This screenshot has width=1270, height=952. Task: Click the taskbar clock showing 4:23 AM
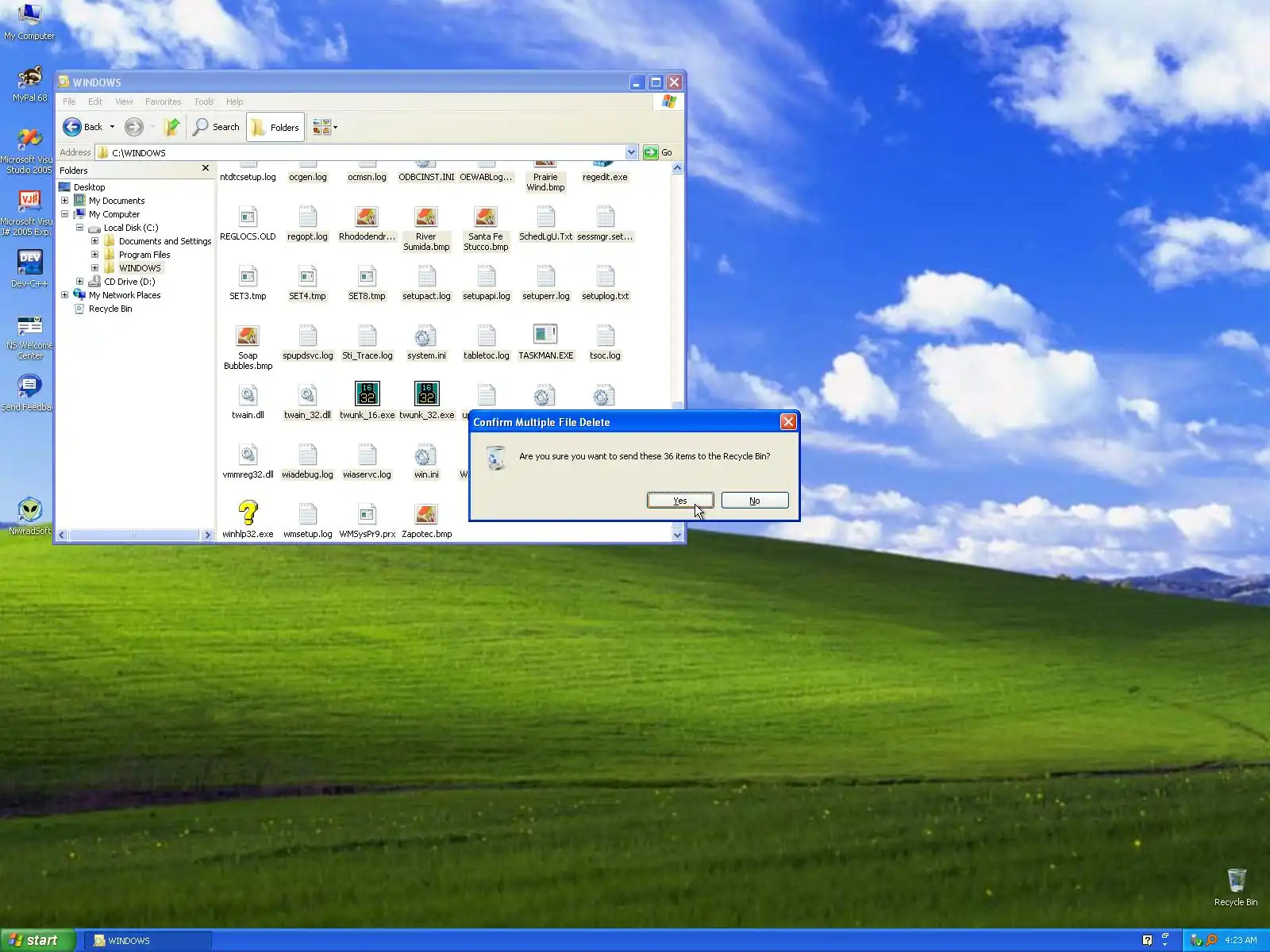[x=1241, y=940]
